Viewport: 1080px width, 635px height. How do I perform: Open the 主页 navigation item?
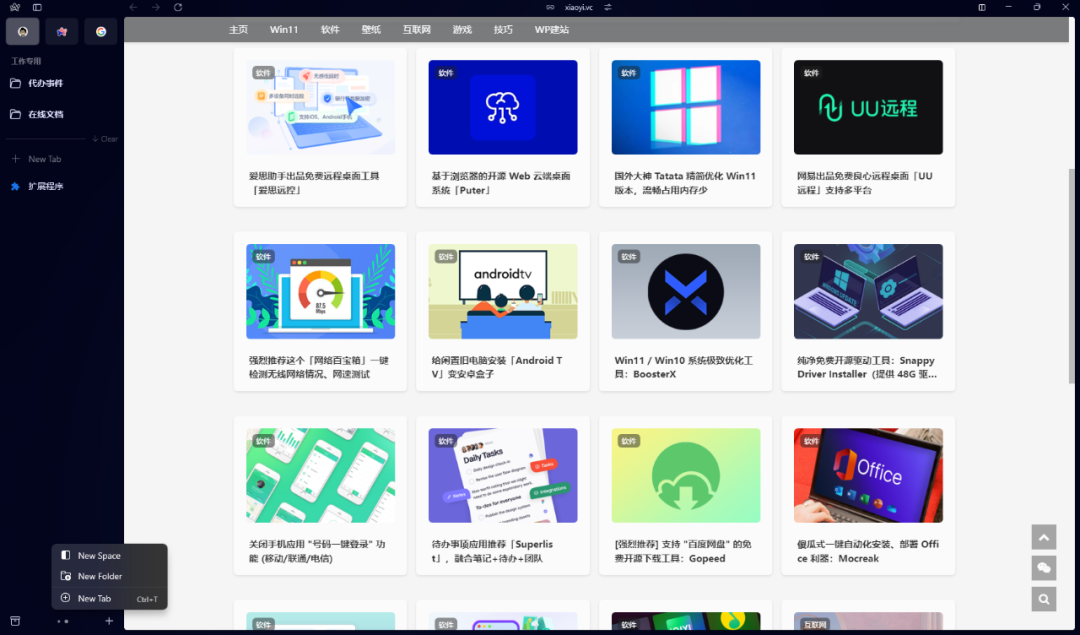pos(238,30)
